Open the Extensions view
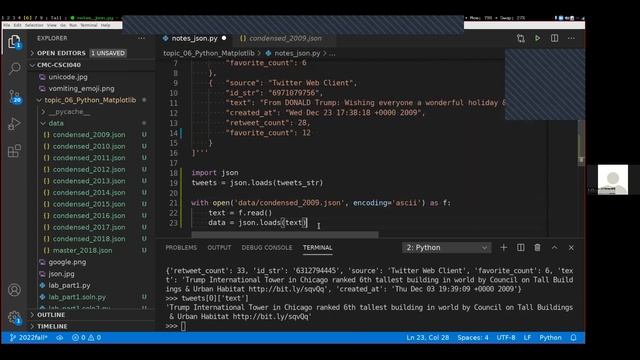 pos(14,151)
